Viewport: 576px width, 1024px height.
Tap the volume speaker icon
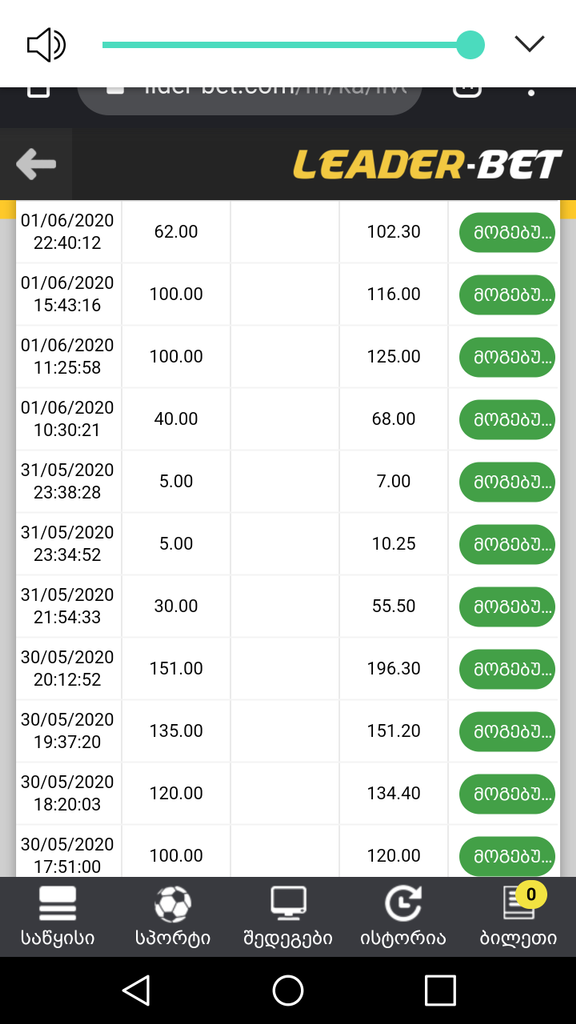[46, 45]
